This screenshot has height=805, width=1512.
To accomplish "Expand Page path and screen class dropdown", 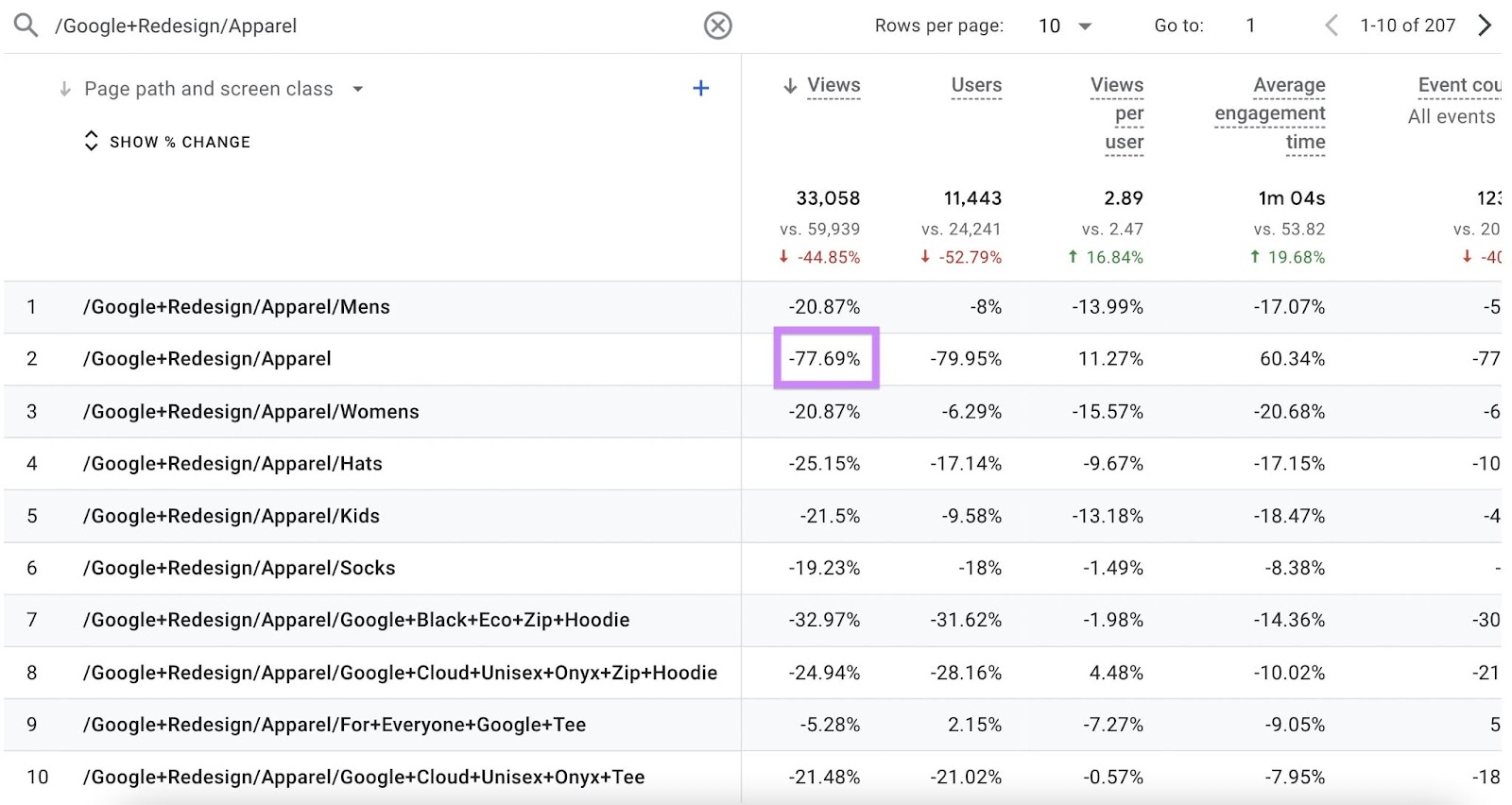I will click(x=358, y=89).
